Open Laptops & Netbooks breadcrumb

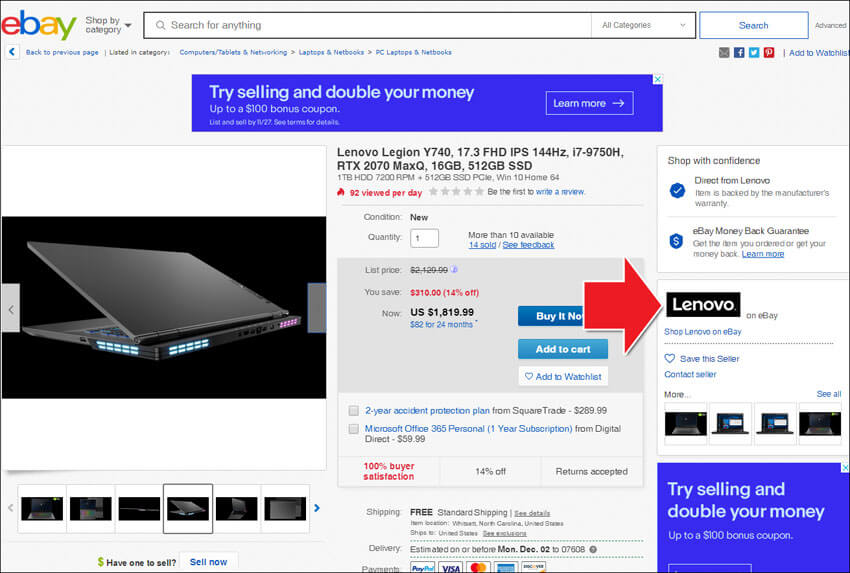[331, 53]
